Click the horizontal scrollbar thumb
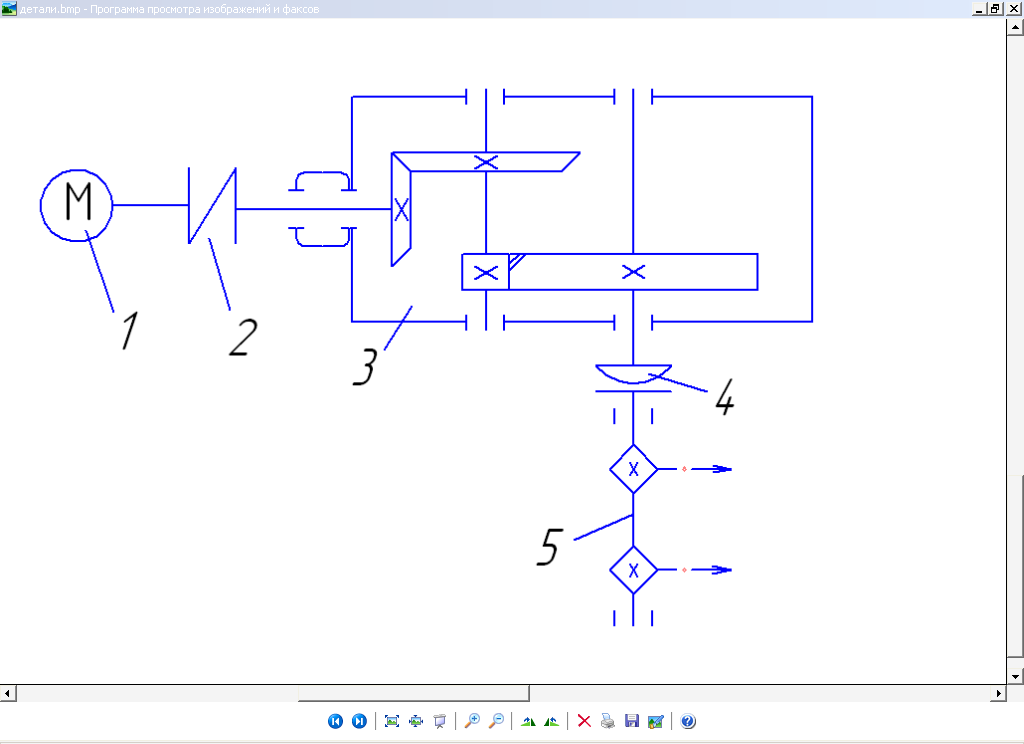 [x=413, y=693]
